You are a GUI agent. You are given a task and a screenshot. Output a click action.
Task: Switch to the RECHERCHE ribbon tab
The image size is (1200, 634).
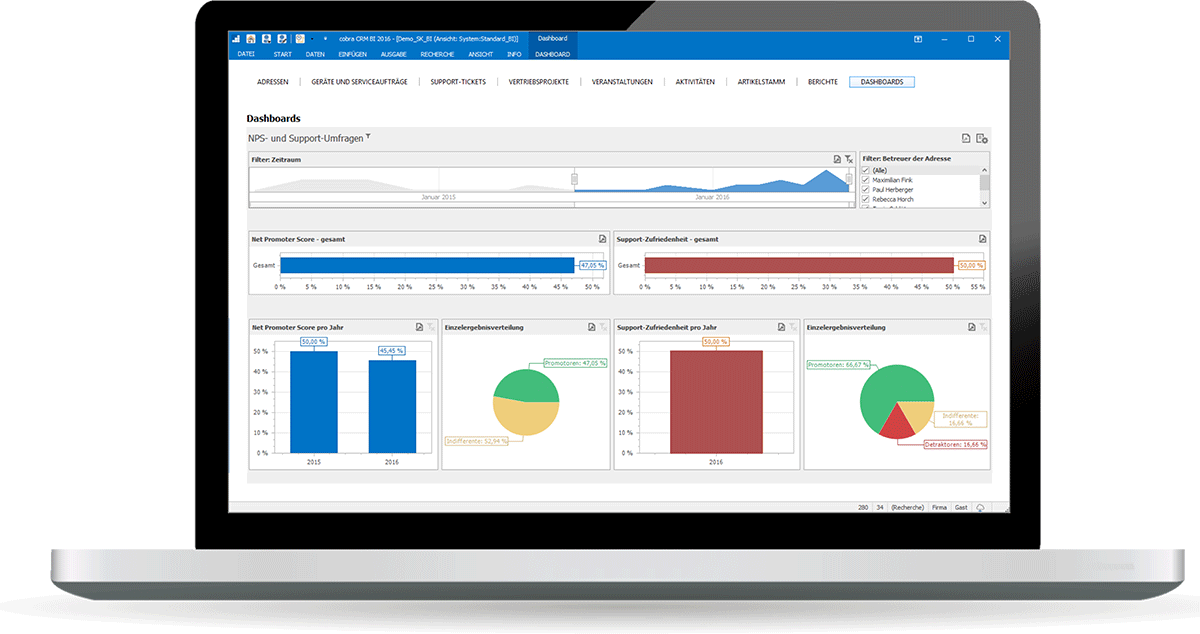437,53
